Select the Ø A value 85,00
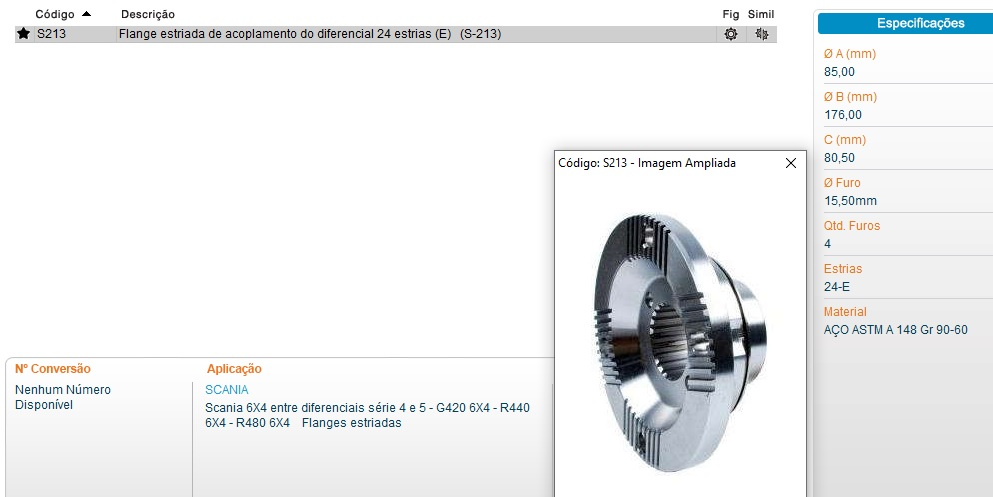The image size is (993, 497). pyautogui.click(x=839, y=72)
